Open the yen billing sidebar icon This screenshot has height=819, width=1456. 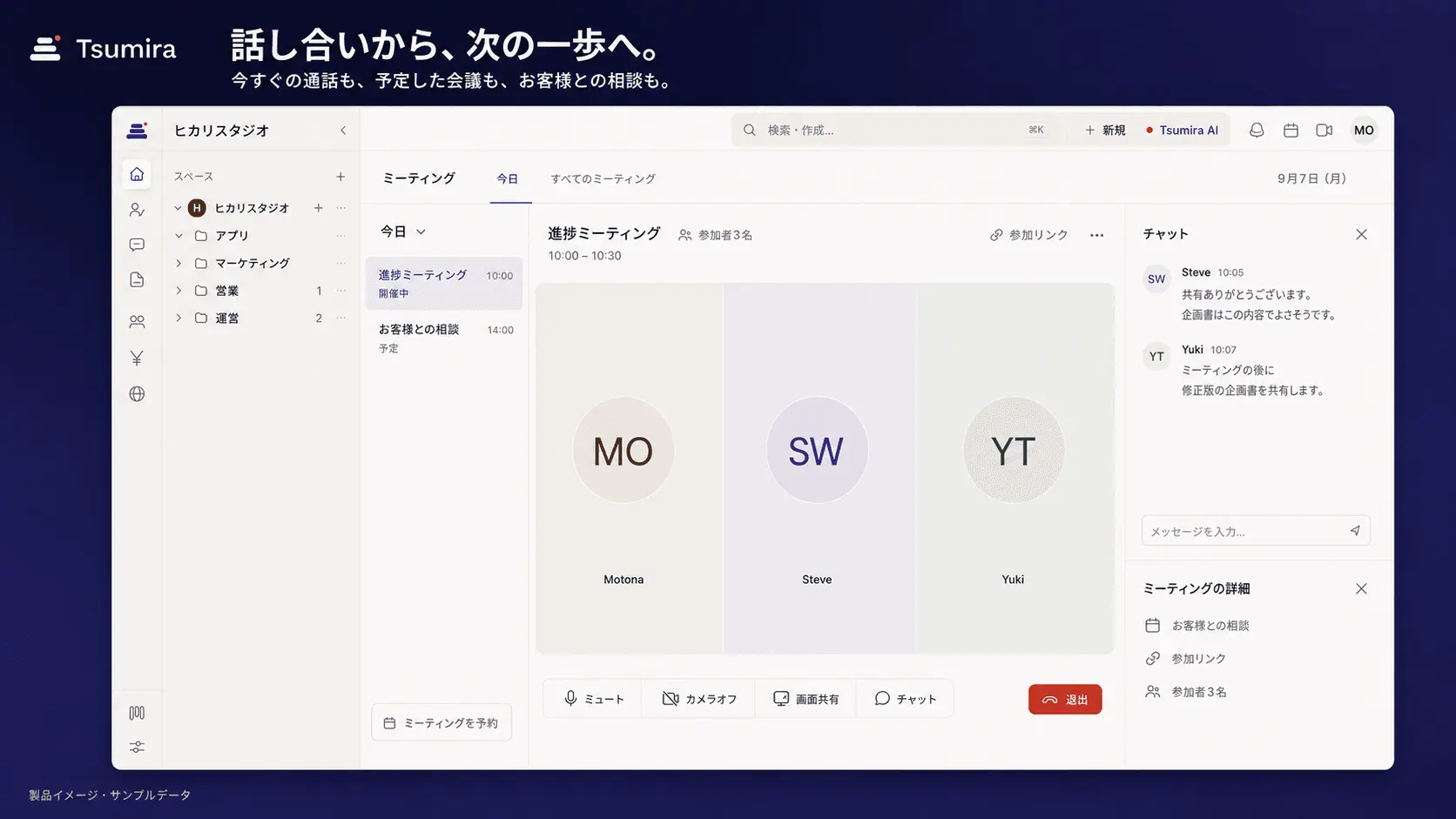tap(137, 358)
